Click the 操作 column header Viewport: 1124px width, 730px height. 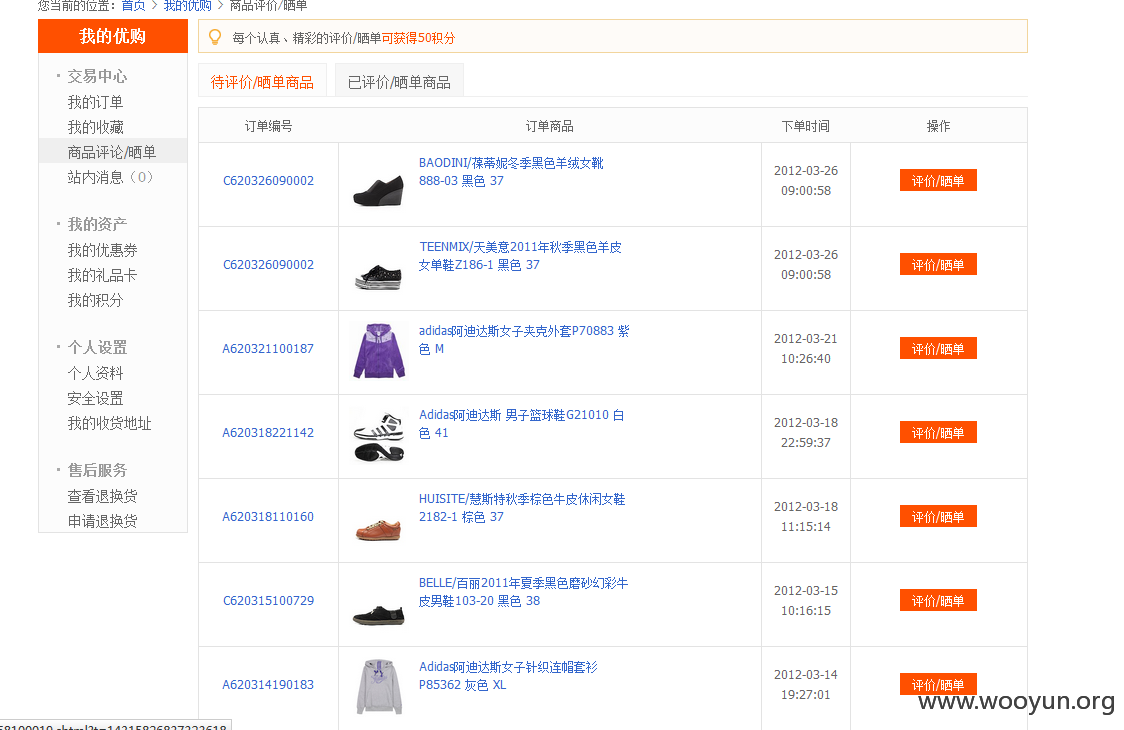[x=938, y=126]
